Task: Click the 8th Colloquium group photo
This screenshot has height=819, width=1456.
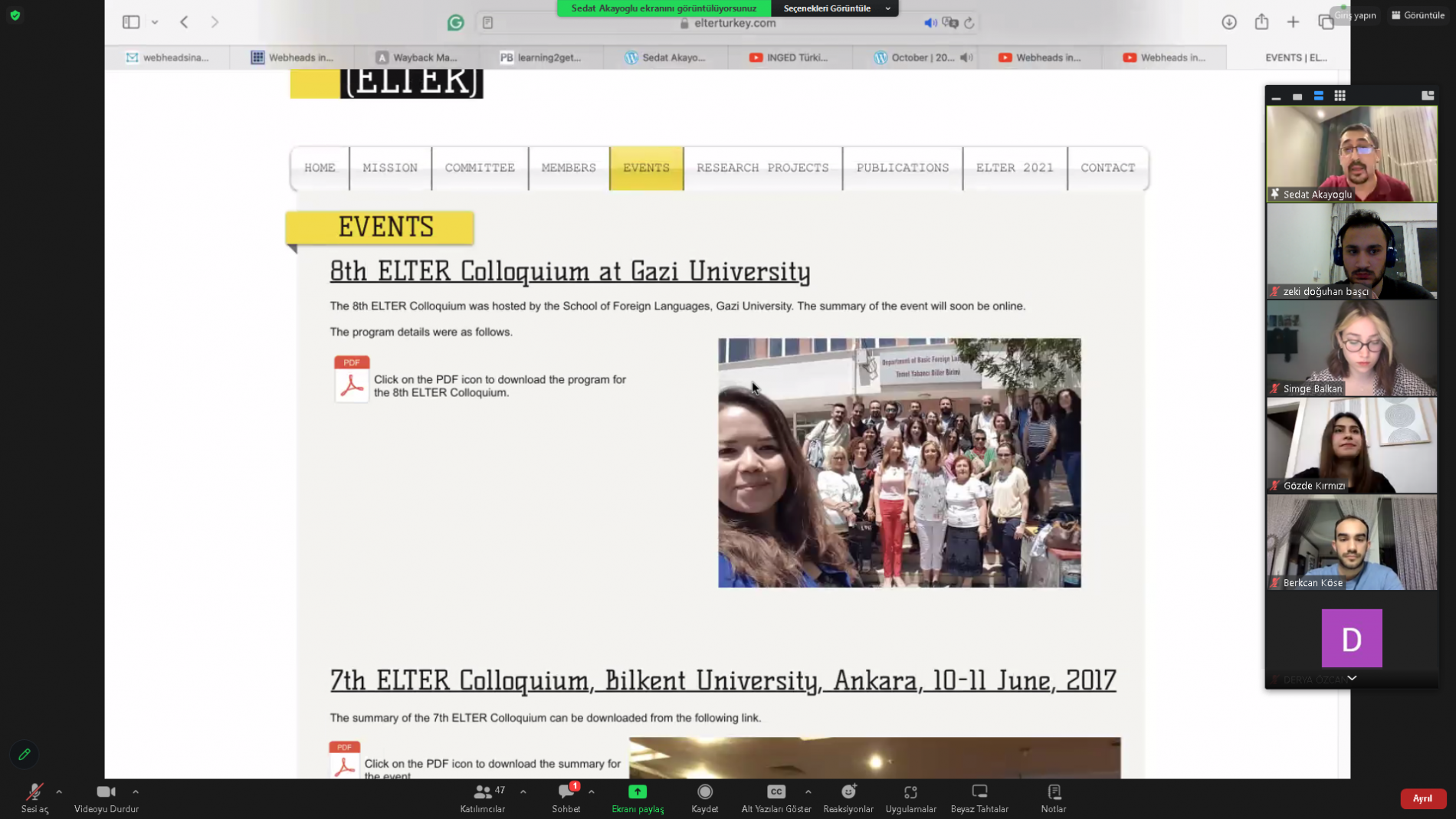Action: [x=899, y=463]
